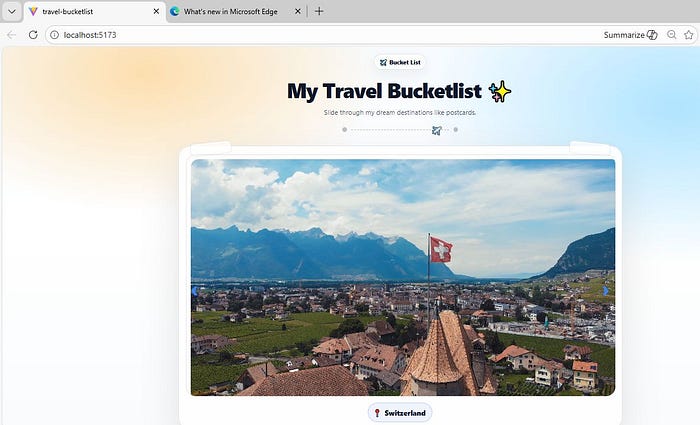Show the next destination postcard
700x425 pixels.
click(x=605, y=291)
